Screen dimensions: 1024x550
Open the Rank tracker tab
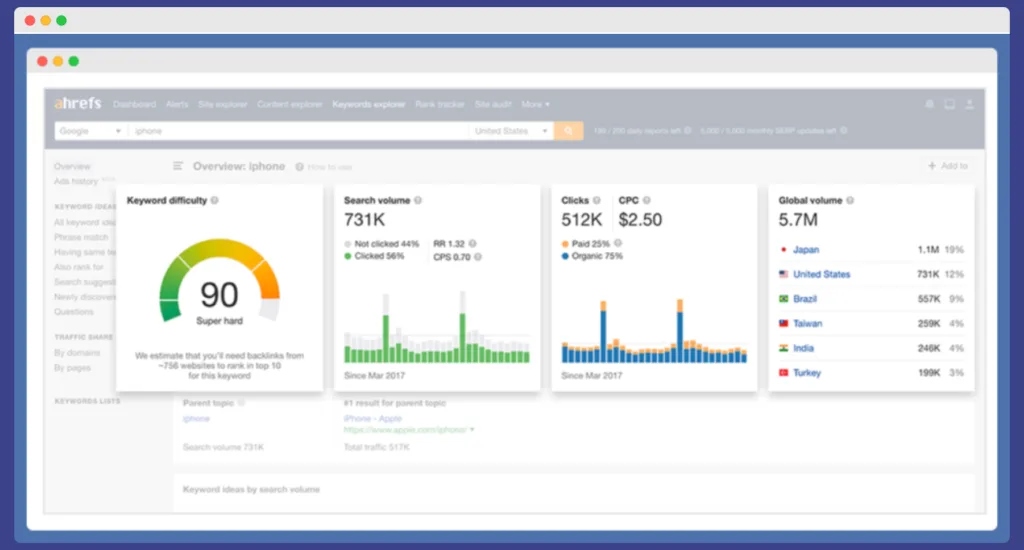(x=439, y=104)
